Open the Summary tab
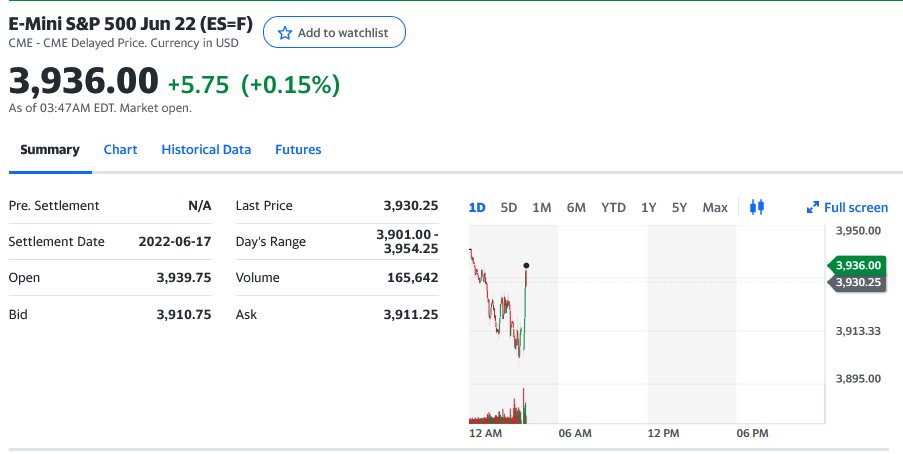 tap(50, 149)
